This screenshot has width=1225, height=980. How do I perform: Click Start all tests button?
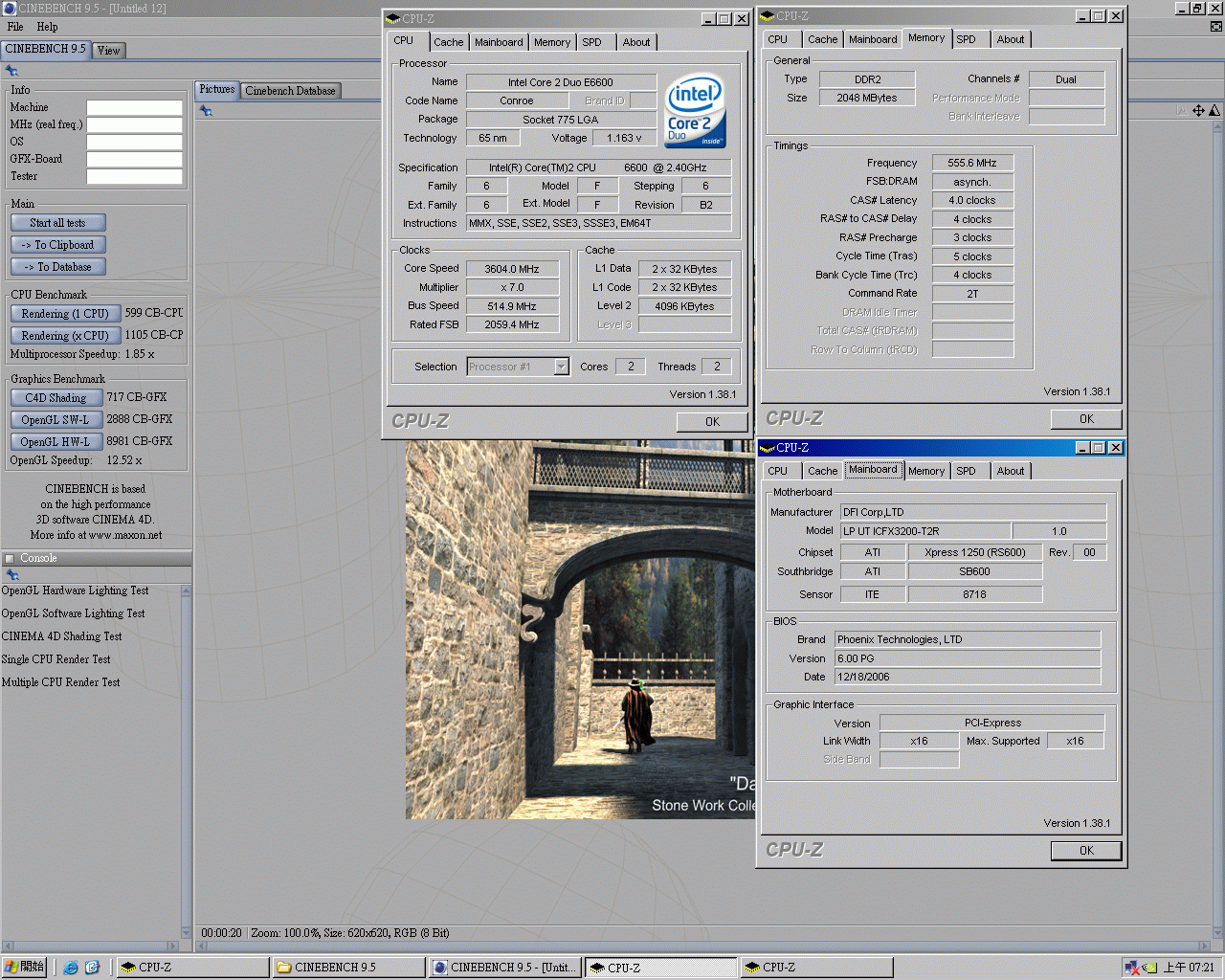(57, 223)
